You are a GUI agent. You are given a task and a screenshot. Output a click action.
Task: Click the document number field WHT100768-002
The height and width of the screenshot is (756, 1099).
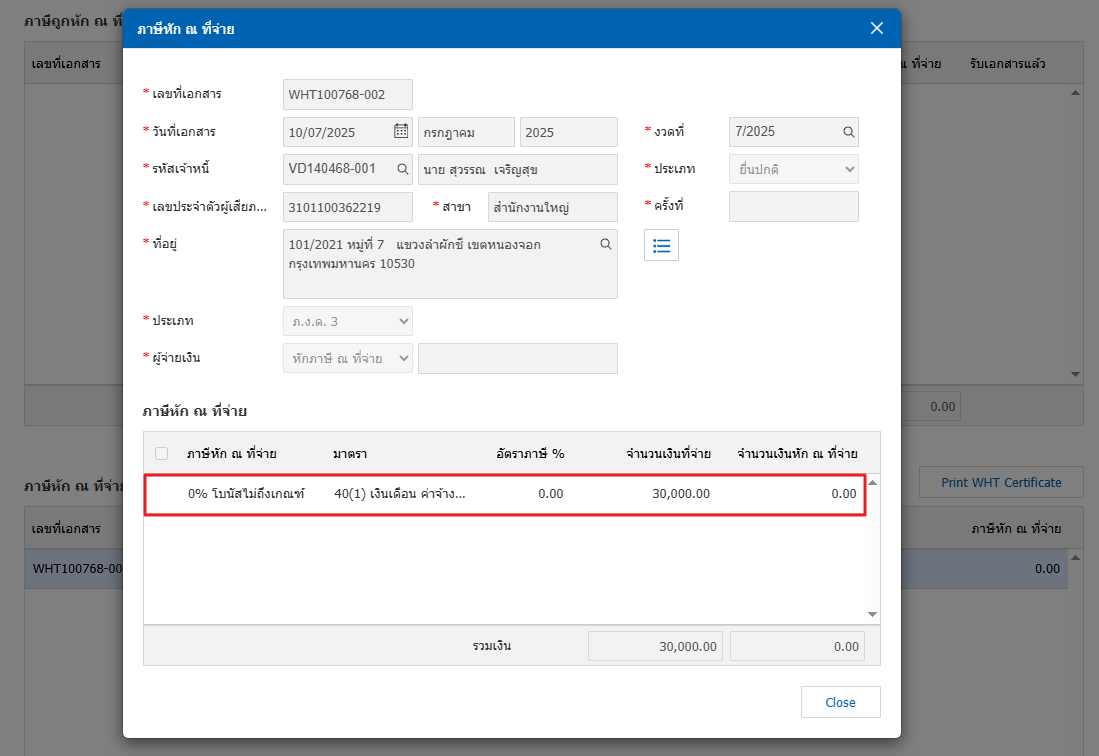point(348,94)
